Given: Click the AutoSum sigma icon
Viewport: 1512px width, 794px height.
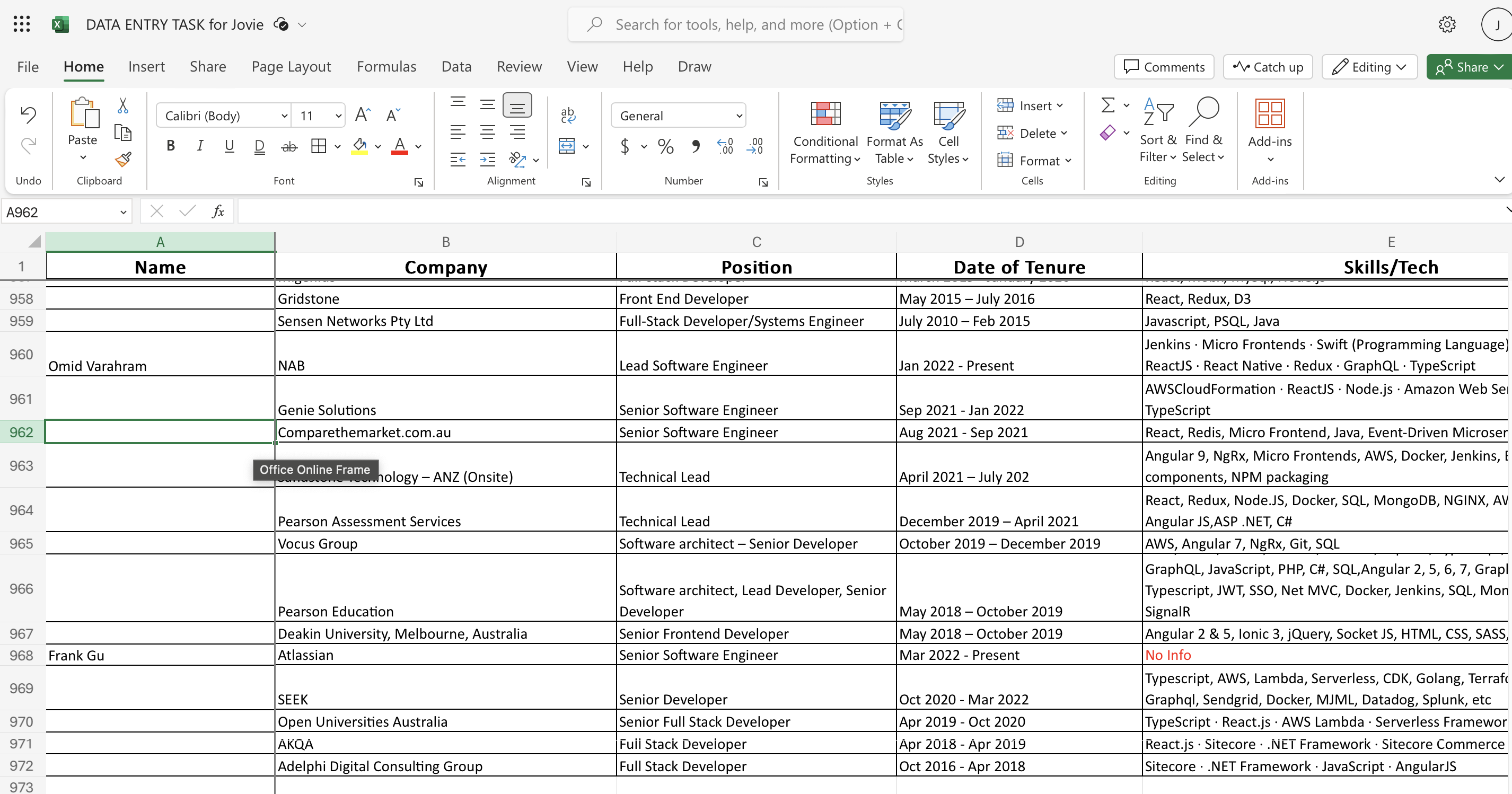Looking at the screenshot, I should point(1107,105).
